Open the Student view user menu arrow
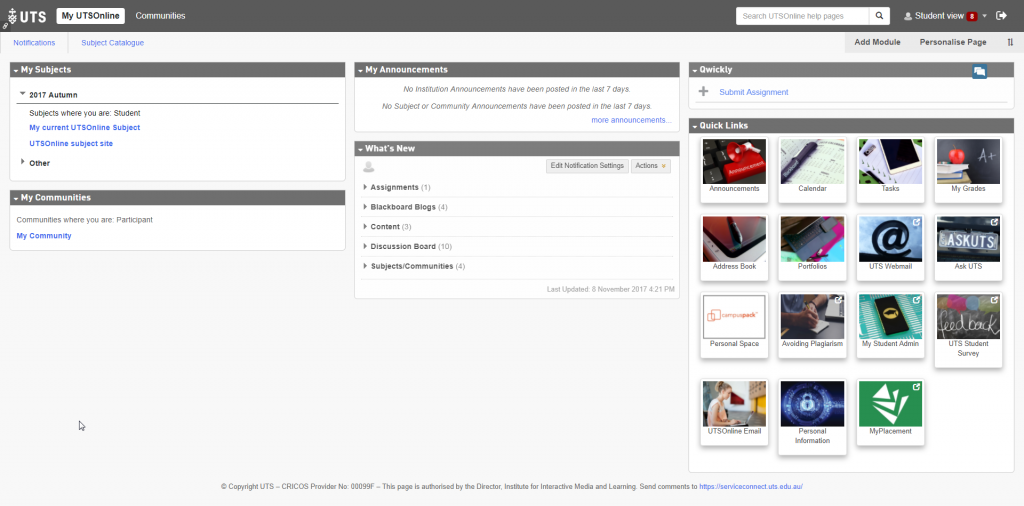This screenshot has width=1024, height=506. [x=985, y=16]
